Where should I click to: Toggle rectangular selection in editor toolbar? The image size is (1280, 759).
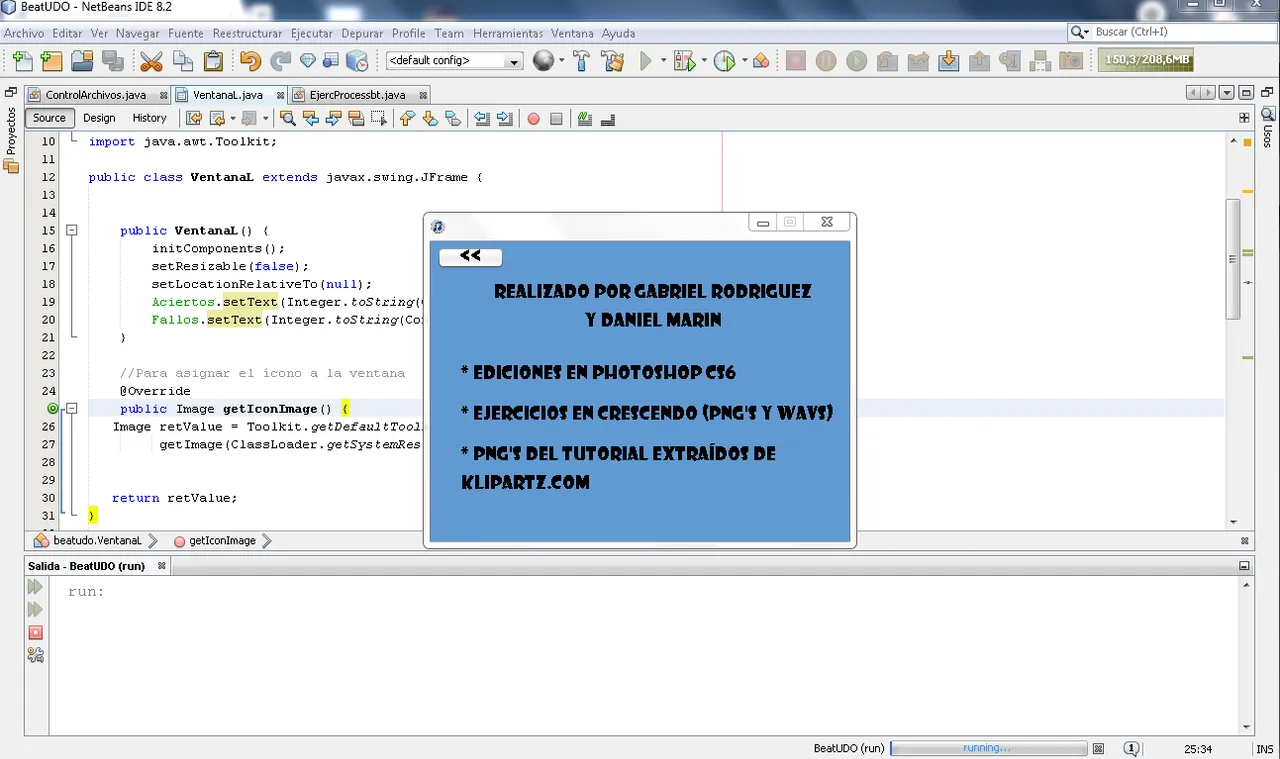click(x=378, y=118)
